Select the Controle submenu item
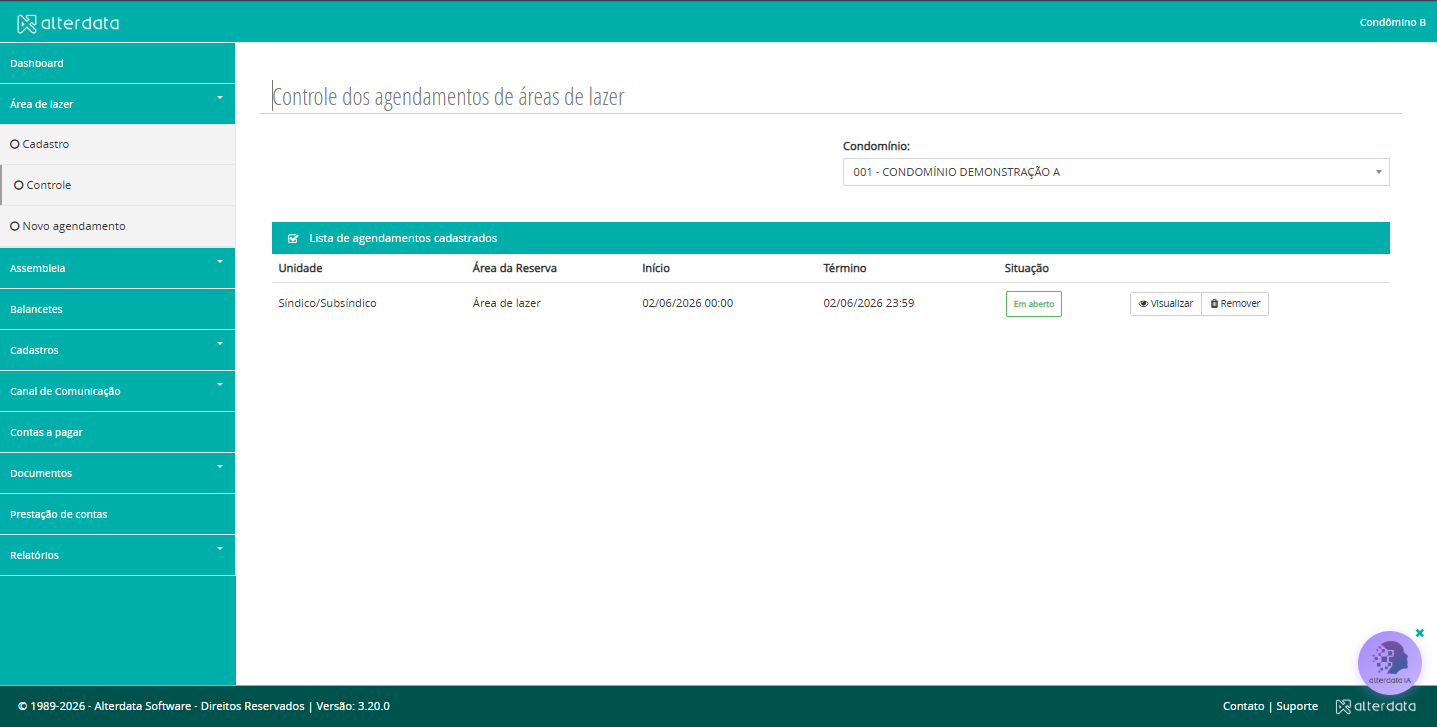The width and height of the screenshot is (1437, 727). 118,185
